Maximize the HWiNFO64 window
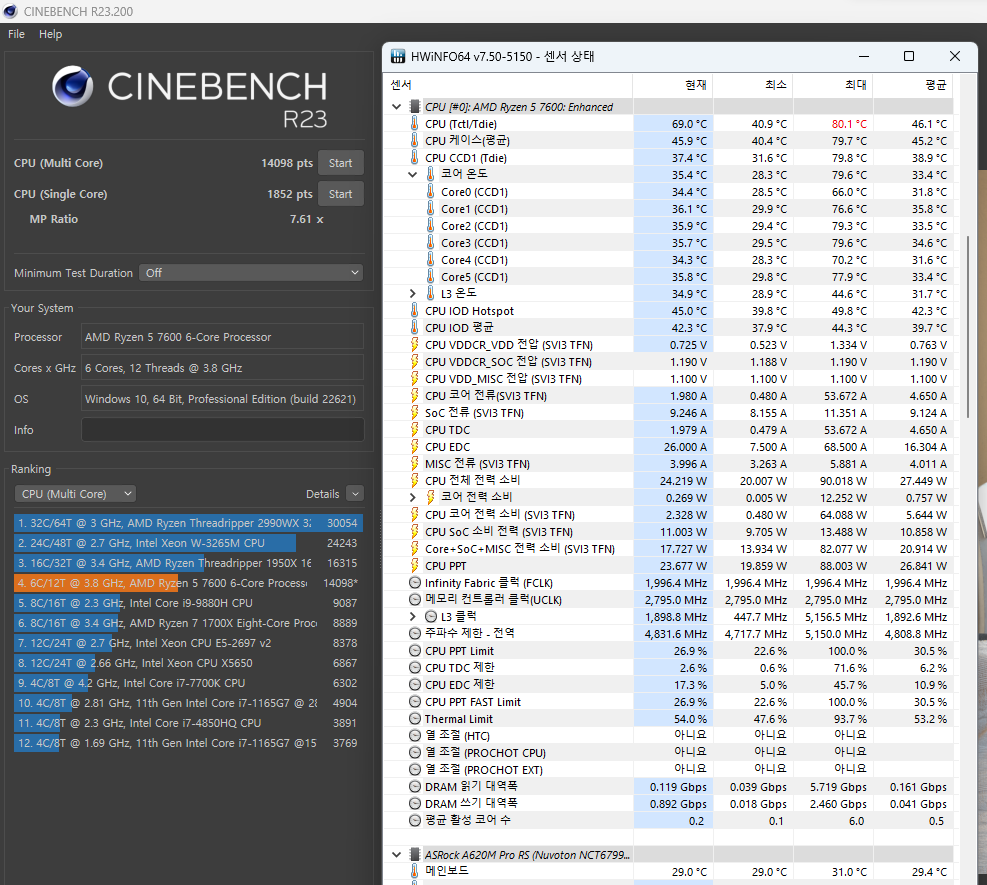Image resolution: width=987 pixels, height=885 pixels. pyautogui.click(x=909, y=57)
